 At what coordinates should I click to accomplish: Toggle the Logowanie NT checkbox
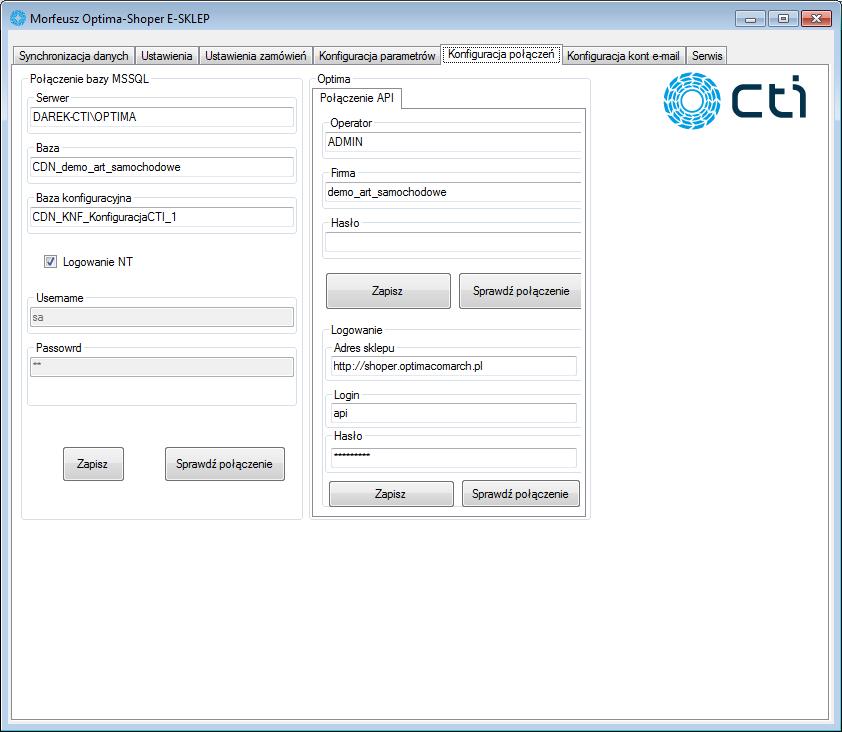[50, 262]
